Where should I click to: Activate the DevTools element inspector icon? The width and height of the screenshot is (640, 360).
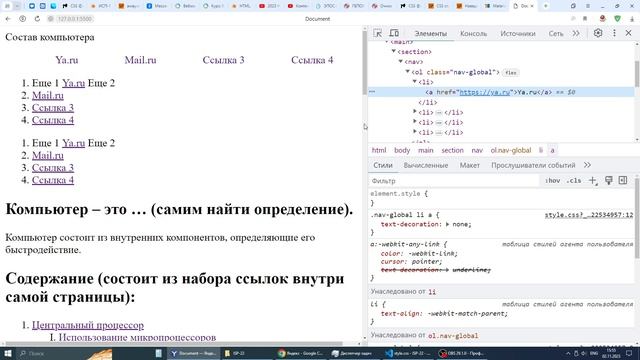[378, 33]
